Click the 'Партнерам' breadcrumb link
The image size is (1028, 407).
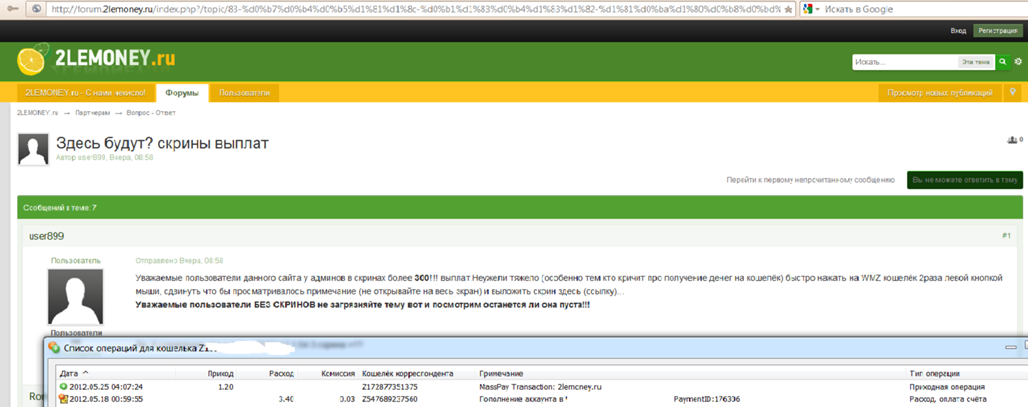click(x=91, y=113)
